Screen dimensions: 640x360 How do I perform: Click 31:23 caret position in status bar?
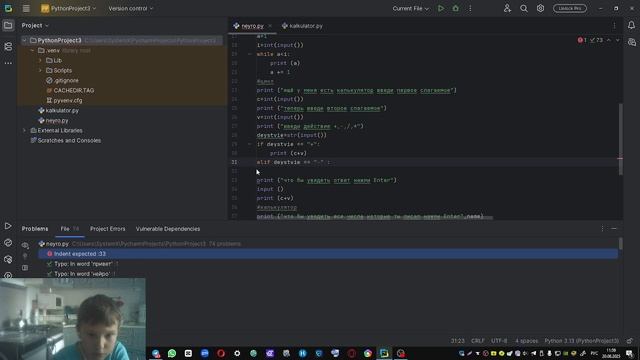click(x=458, y=340)
